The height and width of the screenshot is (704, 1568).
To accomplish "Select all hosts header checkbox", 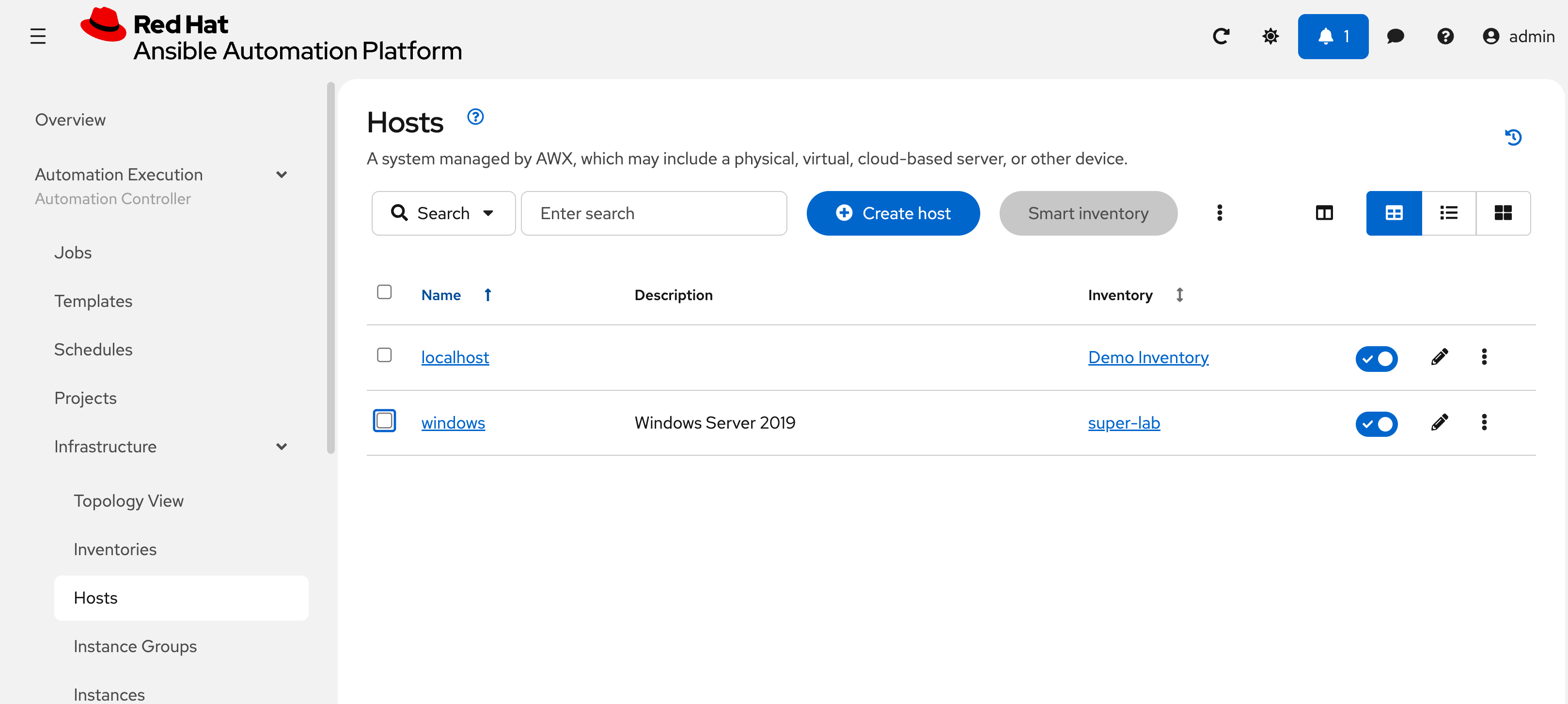I will 384,292.
